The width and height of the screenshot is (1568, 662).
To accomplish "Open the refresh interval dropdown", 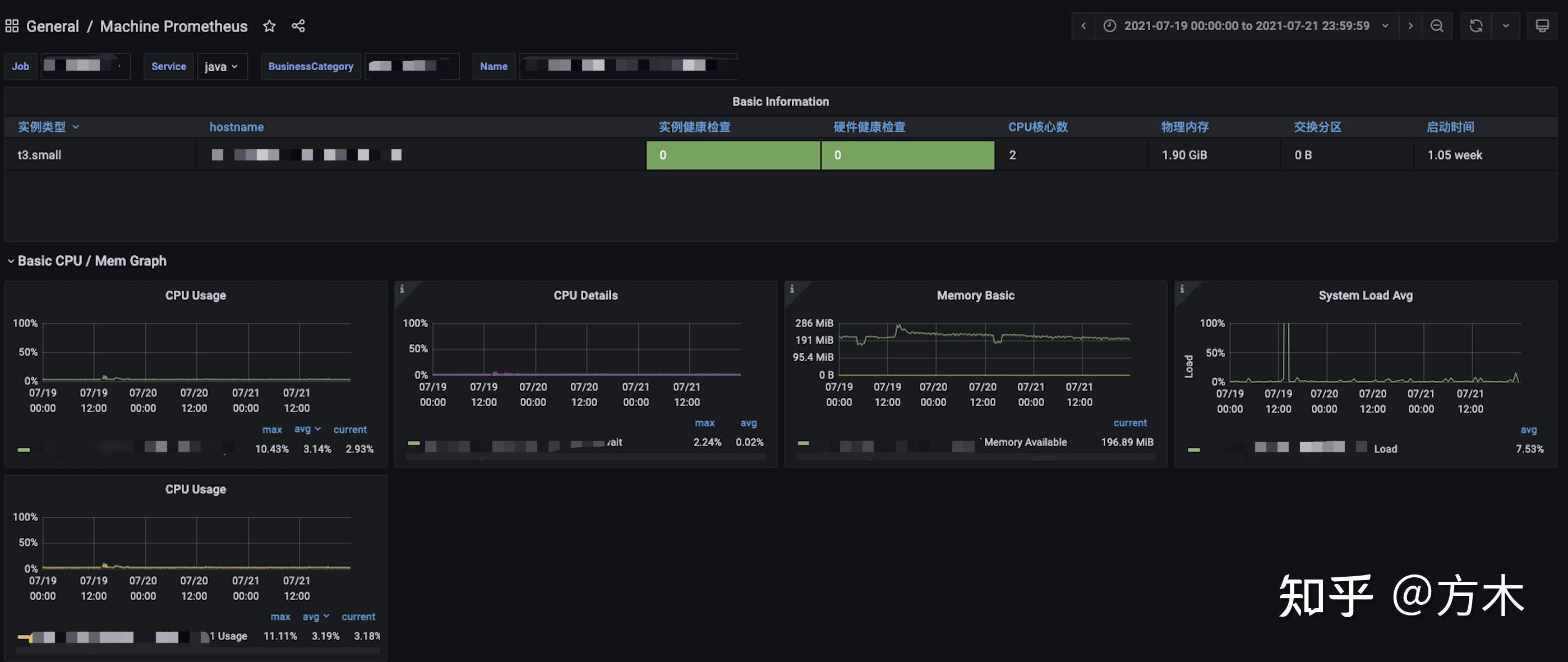I will [1506, 26].
